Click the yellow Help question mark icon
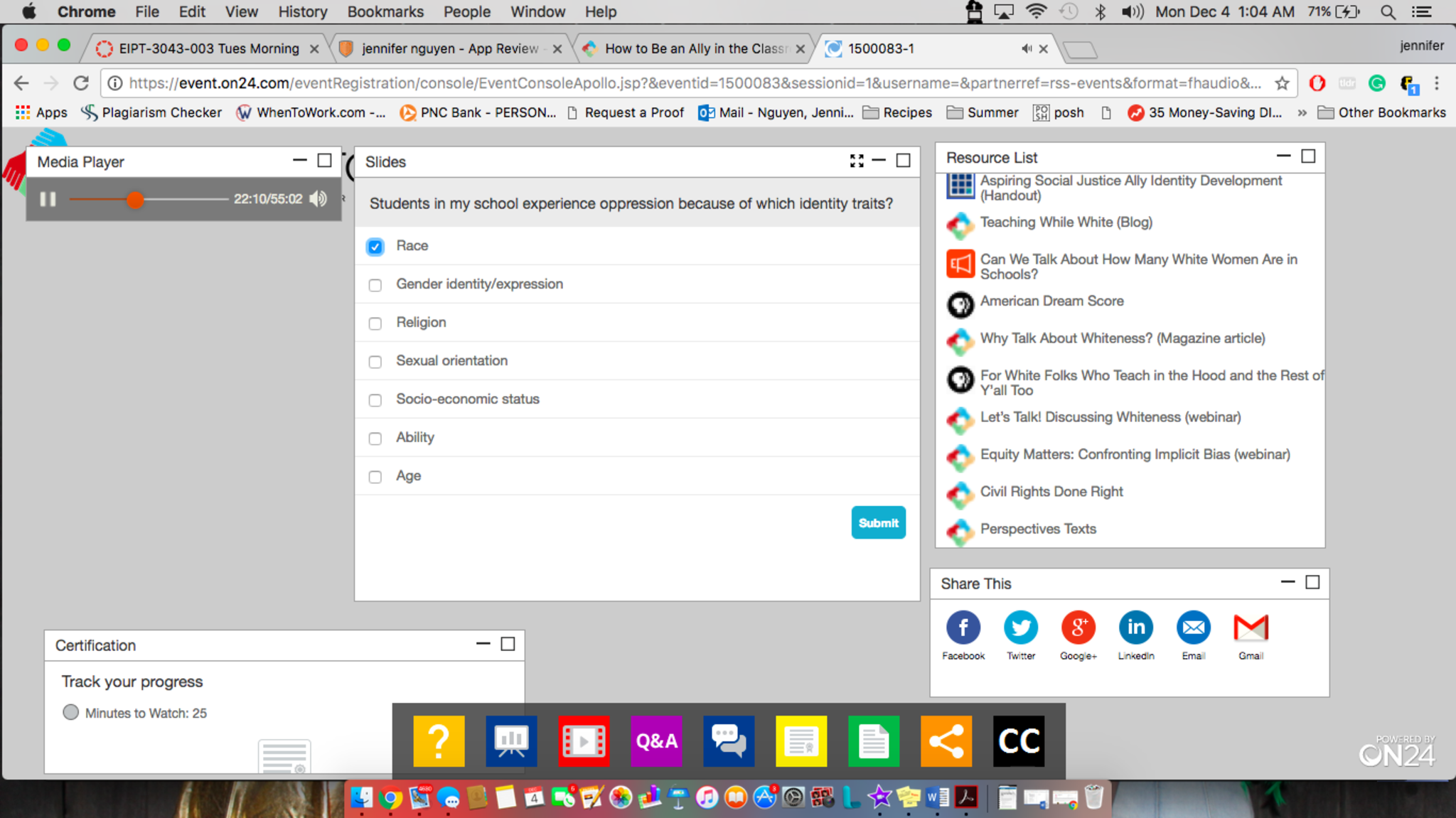The height and width of the screenshot is (818, 1456). tap(439, 741)
